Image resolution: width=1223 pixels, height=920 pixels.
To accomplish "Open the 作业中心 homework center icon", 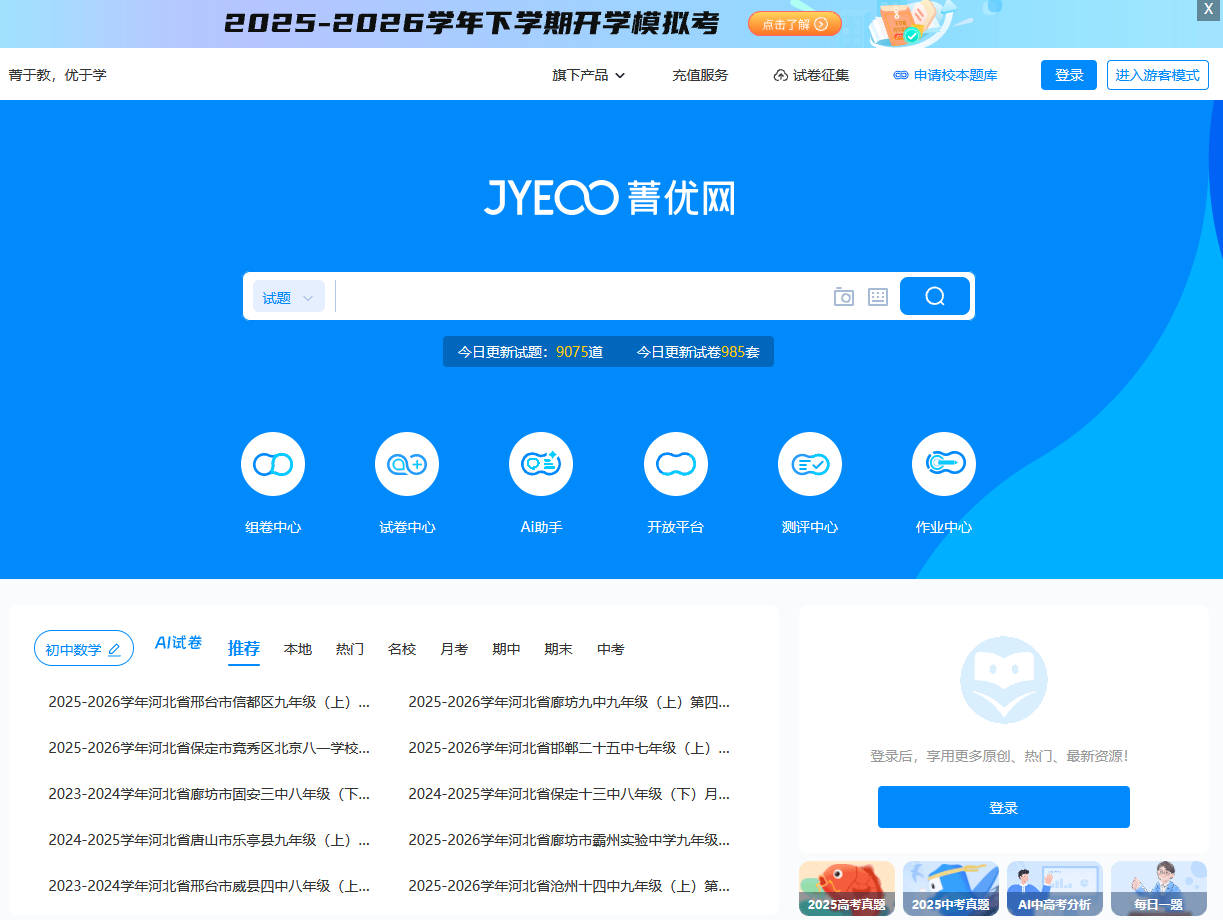I will pyautogui.click(x=943, y=463).
